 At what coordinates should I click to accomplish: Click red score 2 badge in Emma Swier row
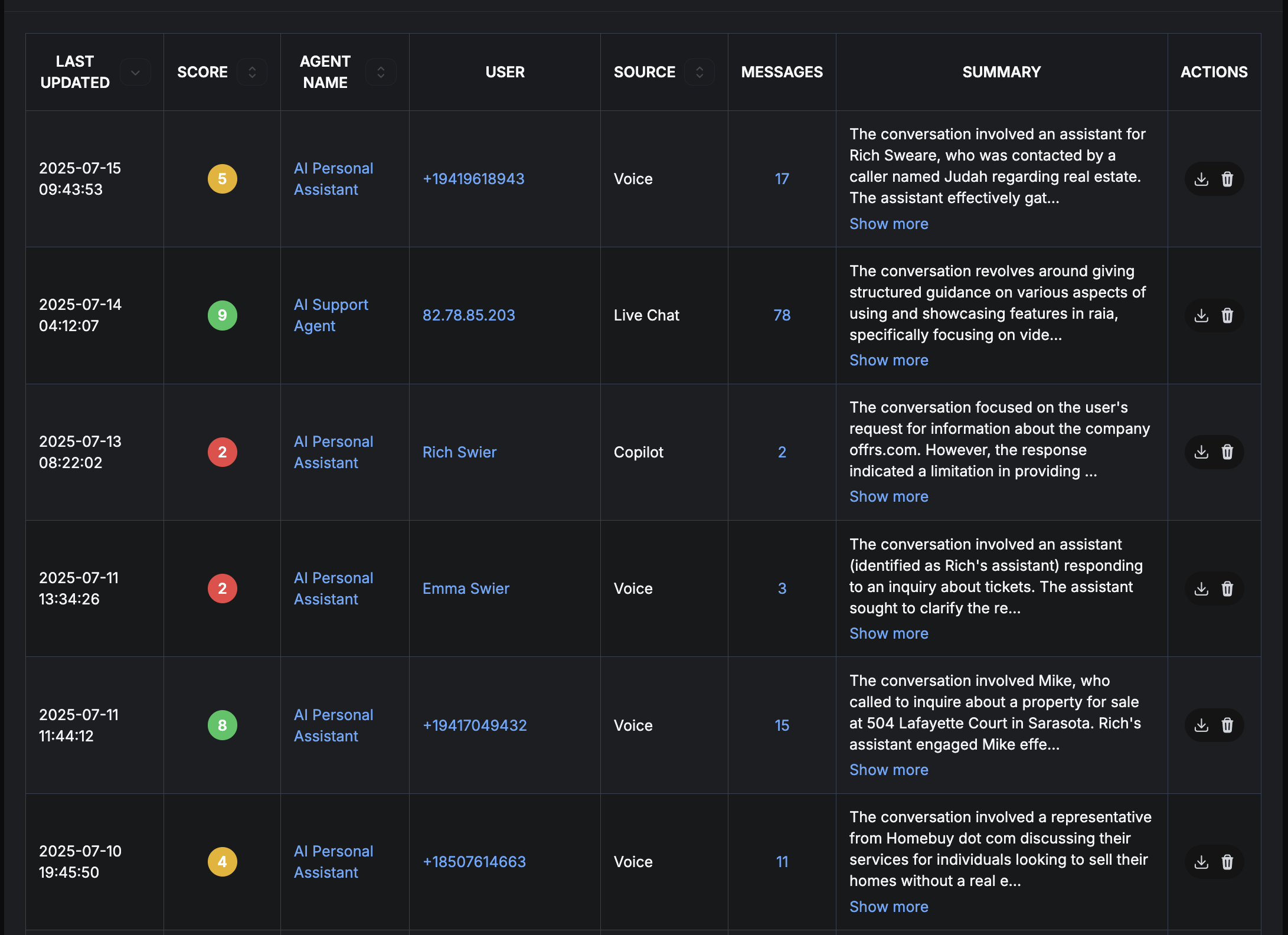click(222, 589)
